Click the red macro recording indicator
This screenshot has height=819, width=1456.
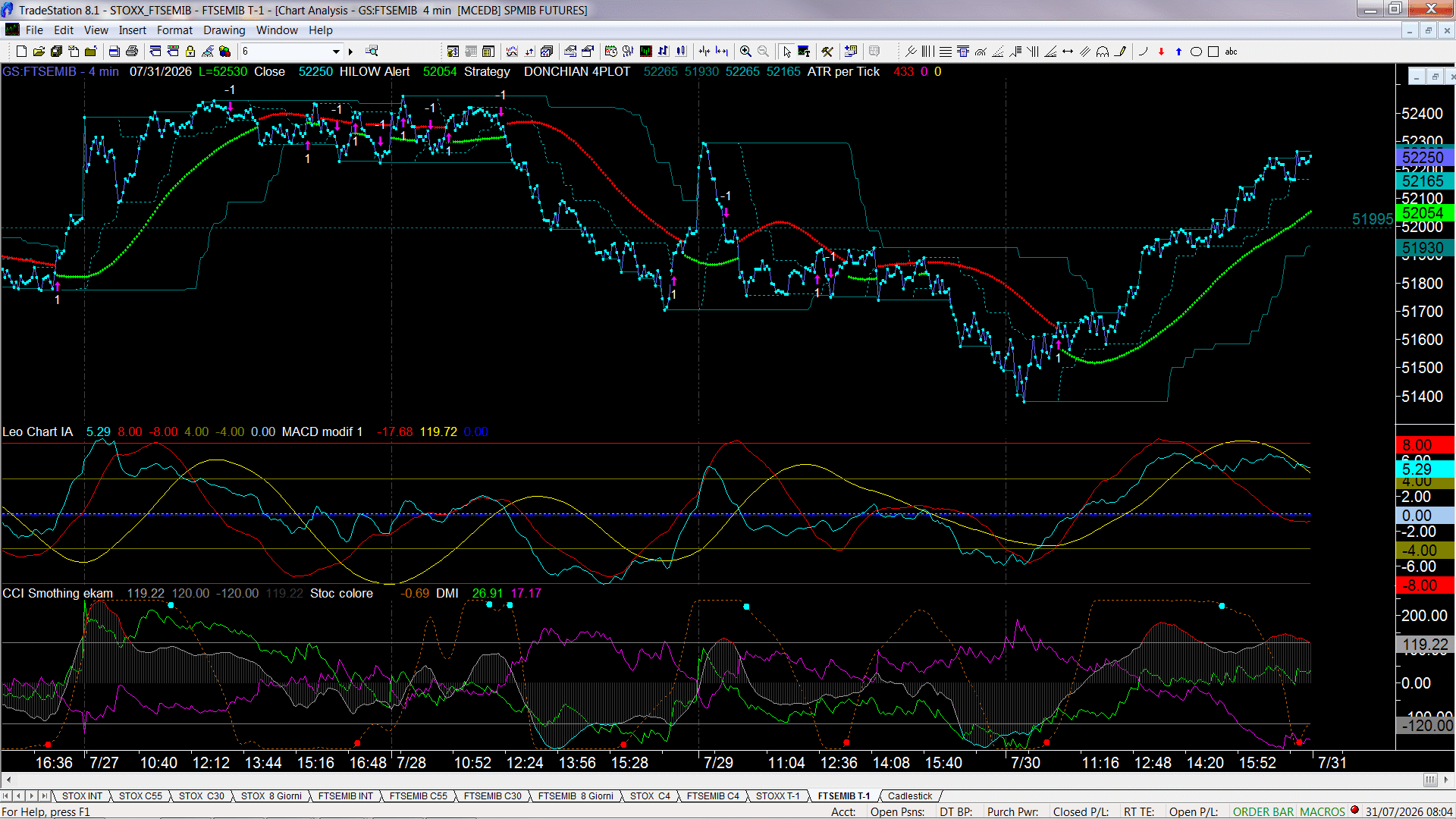1354,811
